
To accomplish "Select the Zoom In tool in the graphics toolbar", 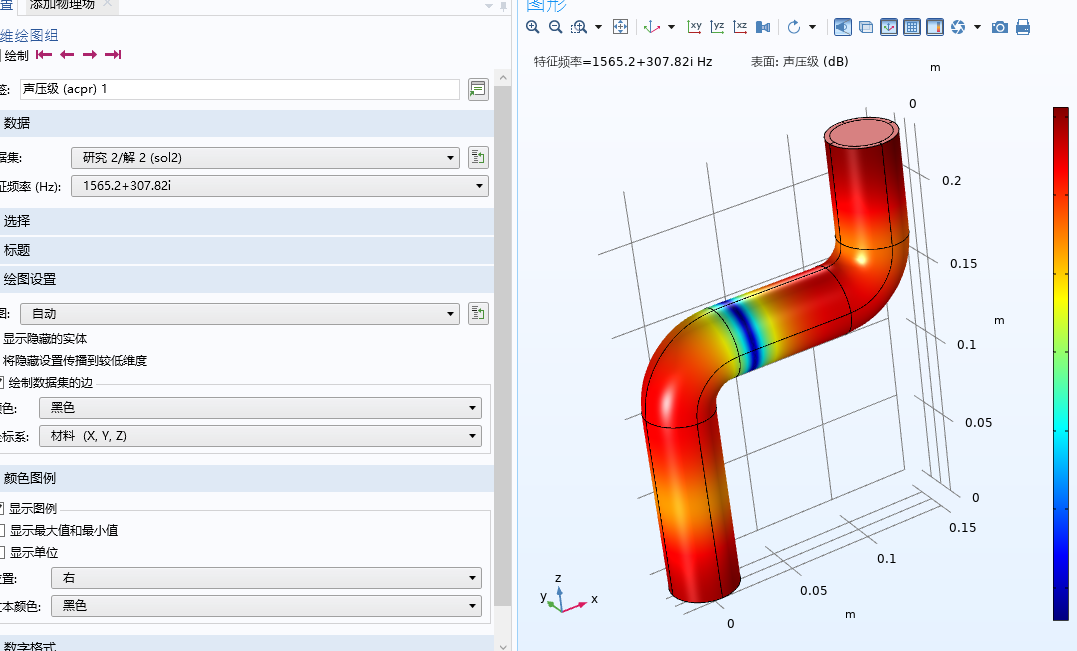I will click(x=533, y=27).
